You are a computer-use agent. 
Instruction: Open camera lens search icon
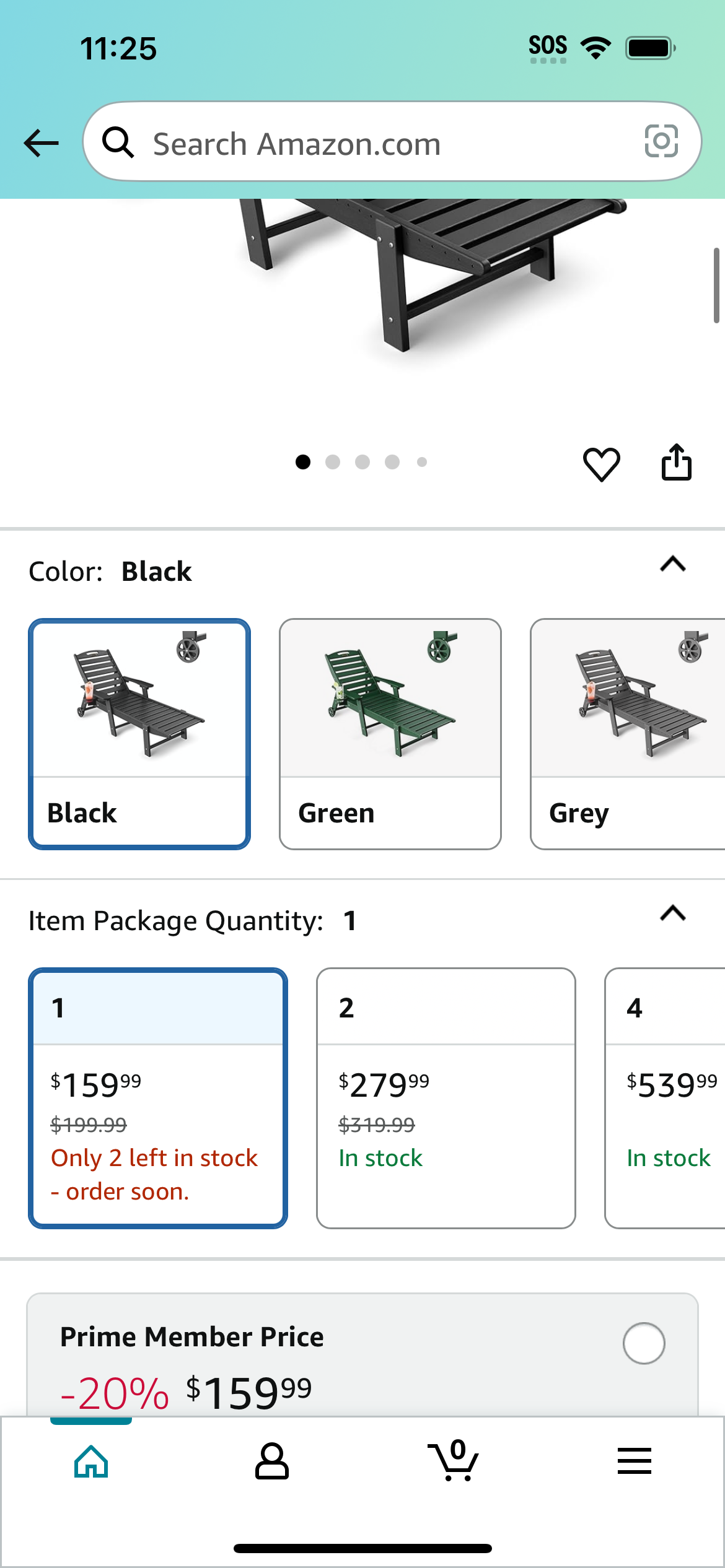tap(661, 141)
